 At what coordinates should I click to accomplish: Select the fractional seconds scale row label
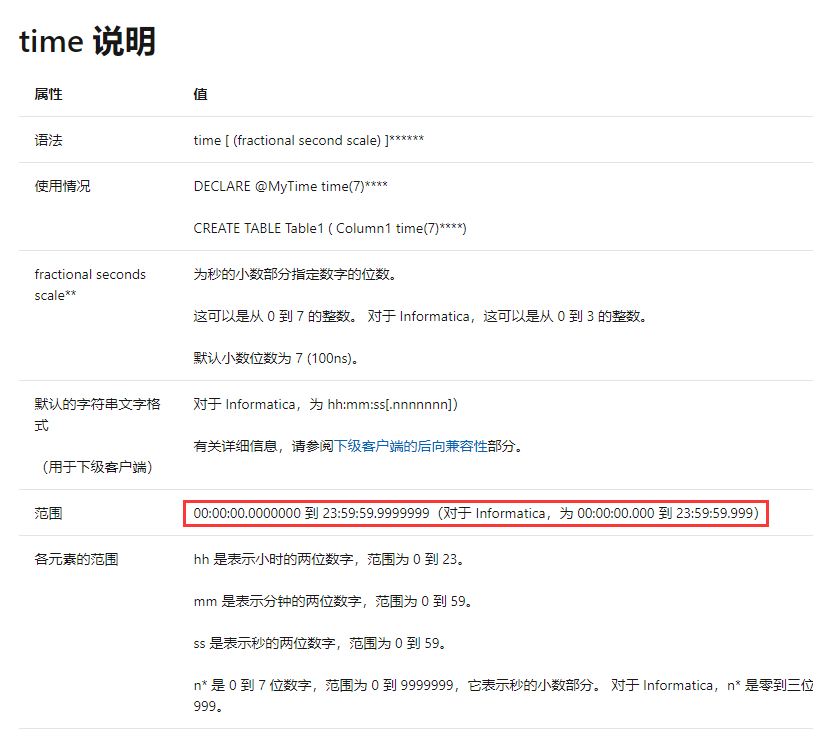[88, 284]
